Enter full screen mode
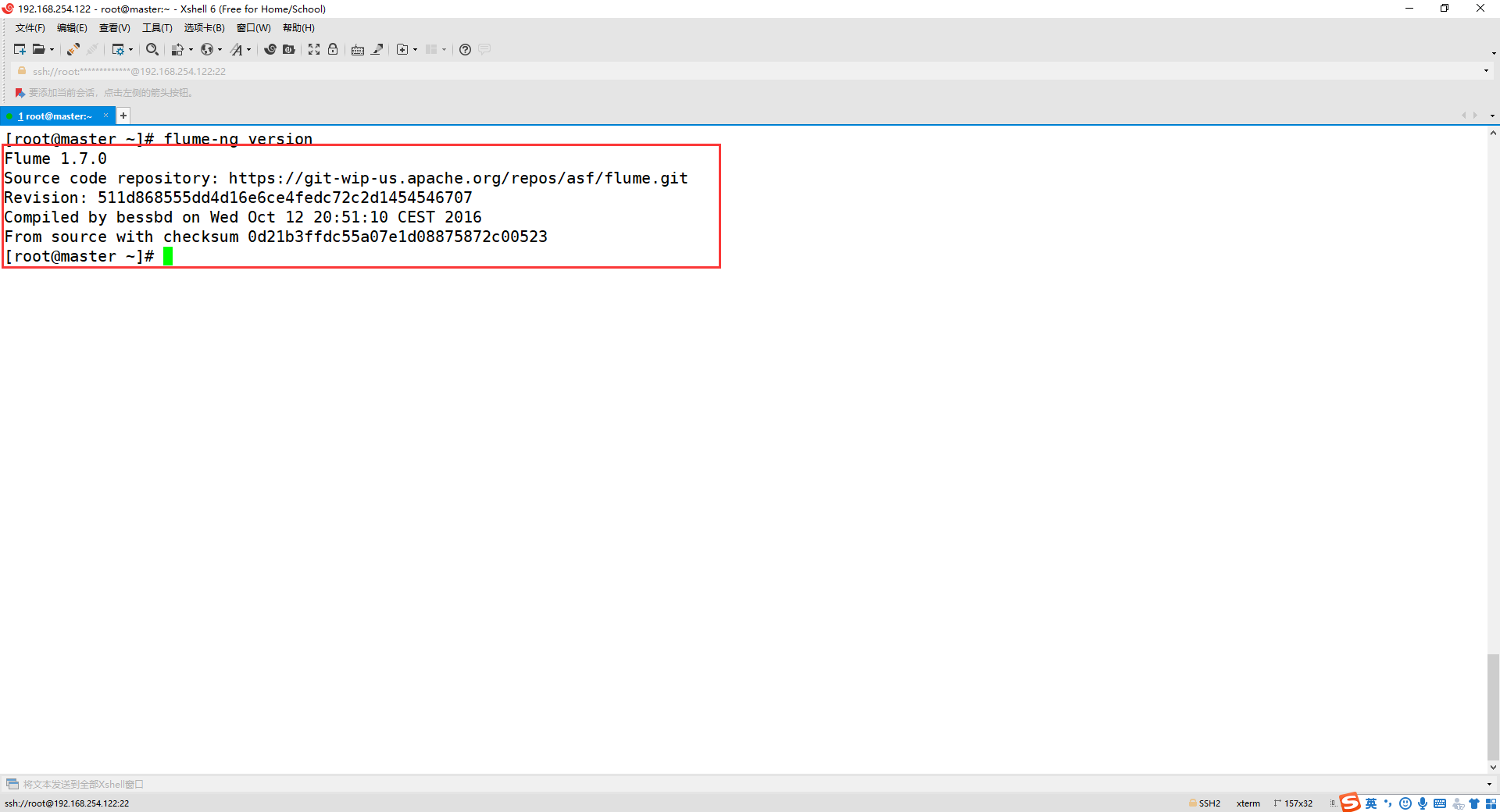This screenshot has height=812, width=1500. (x=314, y=49)
